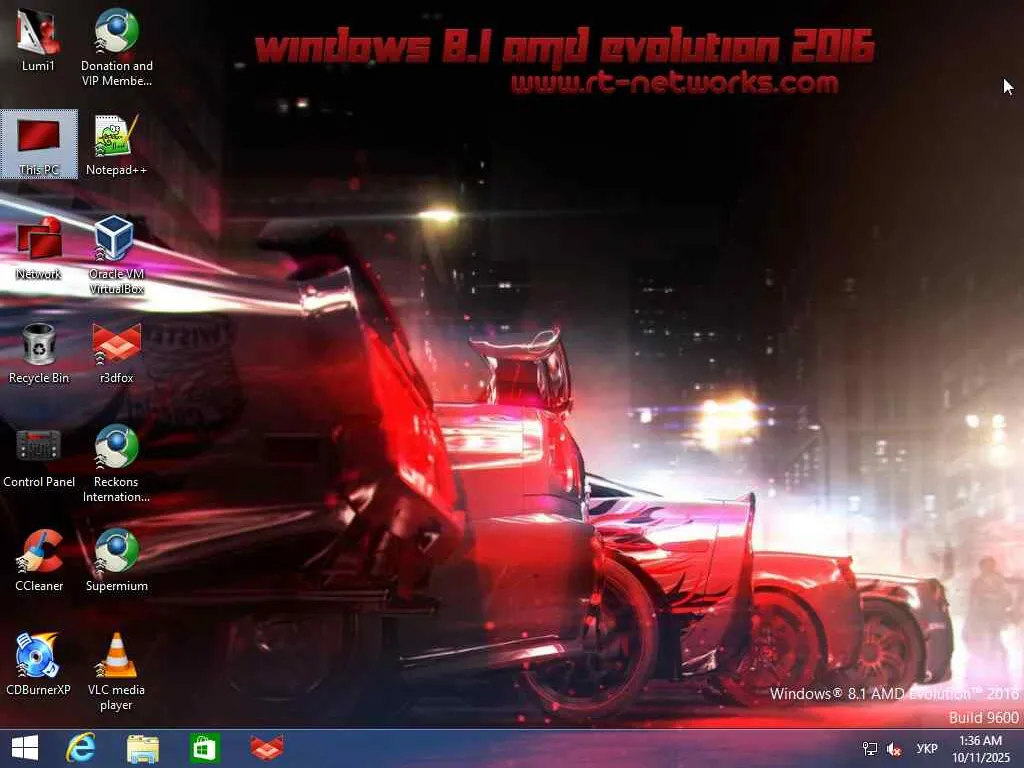This screenshot has width=1024, height=768.
Task: Open the Control Panel desktop icon
Action: (x=39, y=458)
